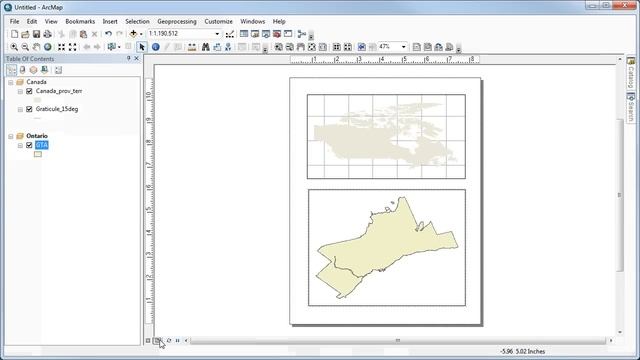Toggle visibility of the GTA layer

click(29, 145)
